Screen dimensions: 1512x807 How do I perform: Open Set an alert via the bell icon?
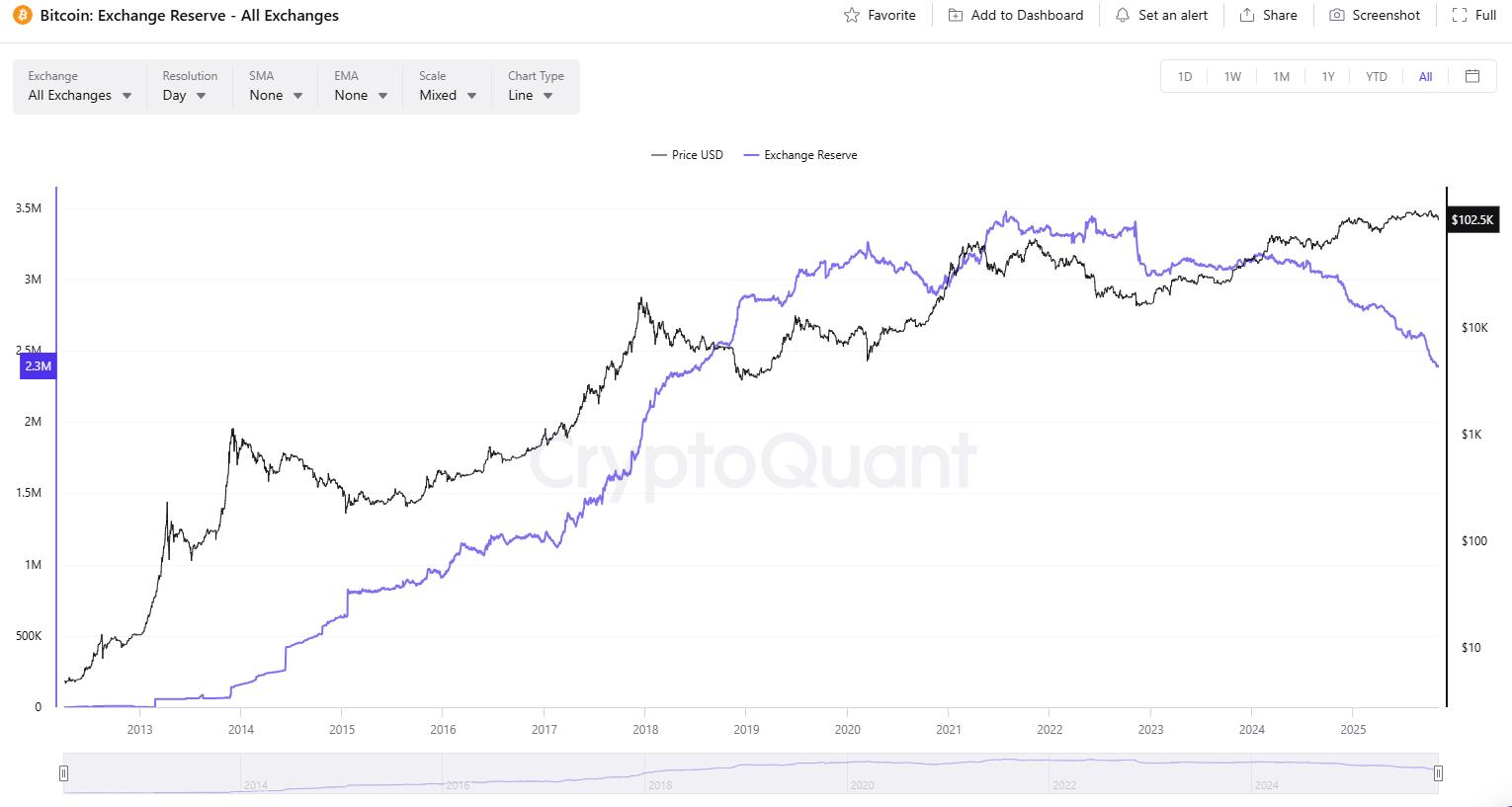click(x=1122, y=15)
